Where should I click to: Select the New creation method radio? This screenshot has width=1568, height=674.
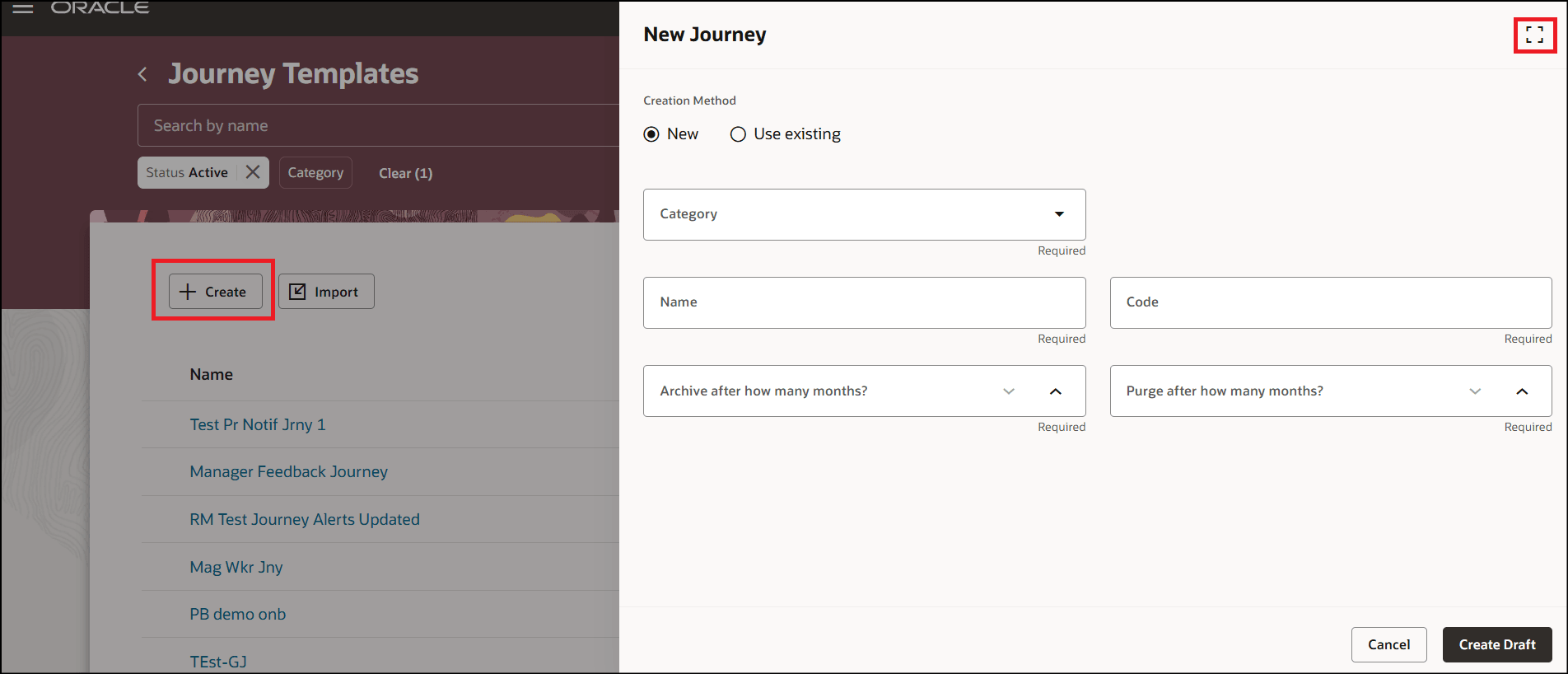click(x=651, y=134)
